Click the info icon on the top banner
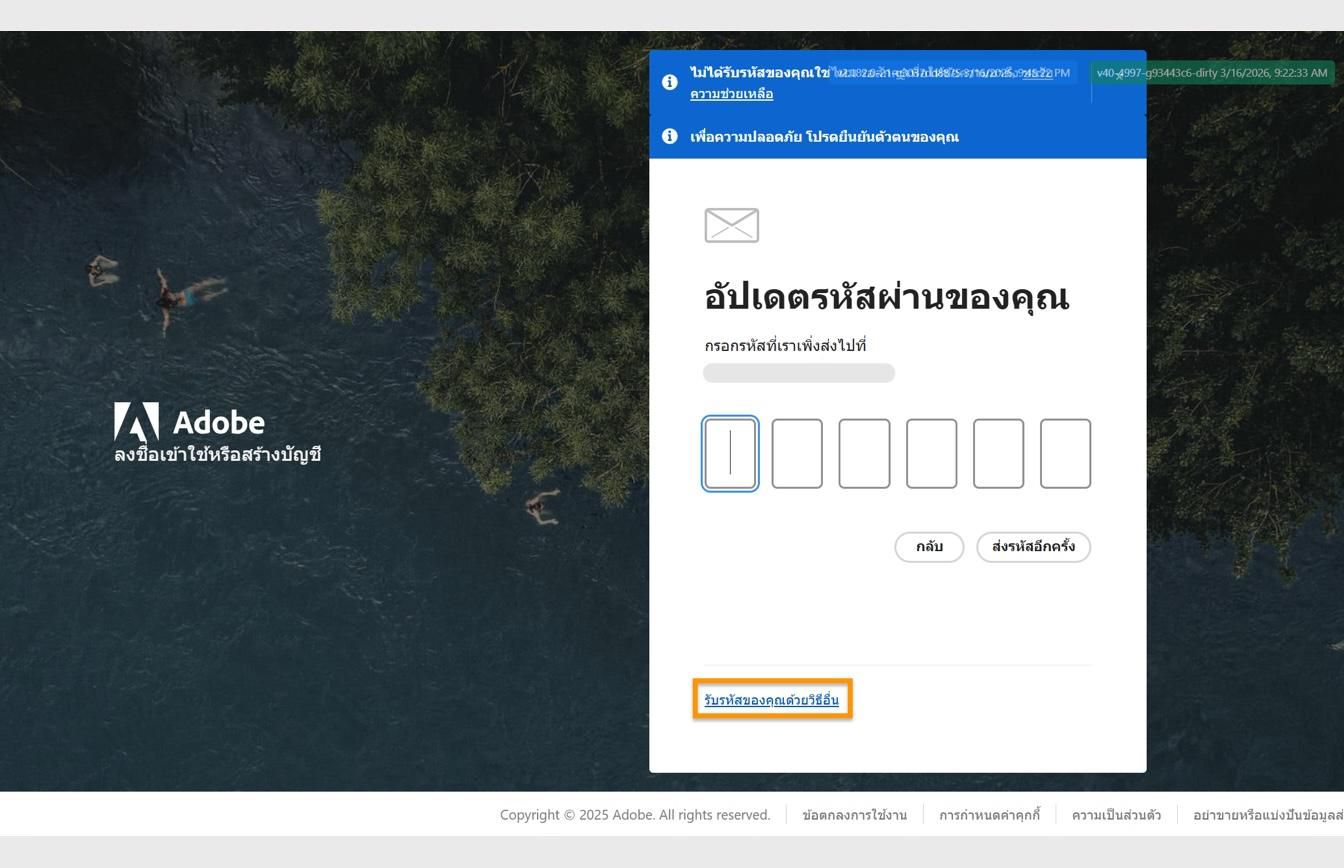 (670, 82)
